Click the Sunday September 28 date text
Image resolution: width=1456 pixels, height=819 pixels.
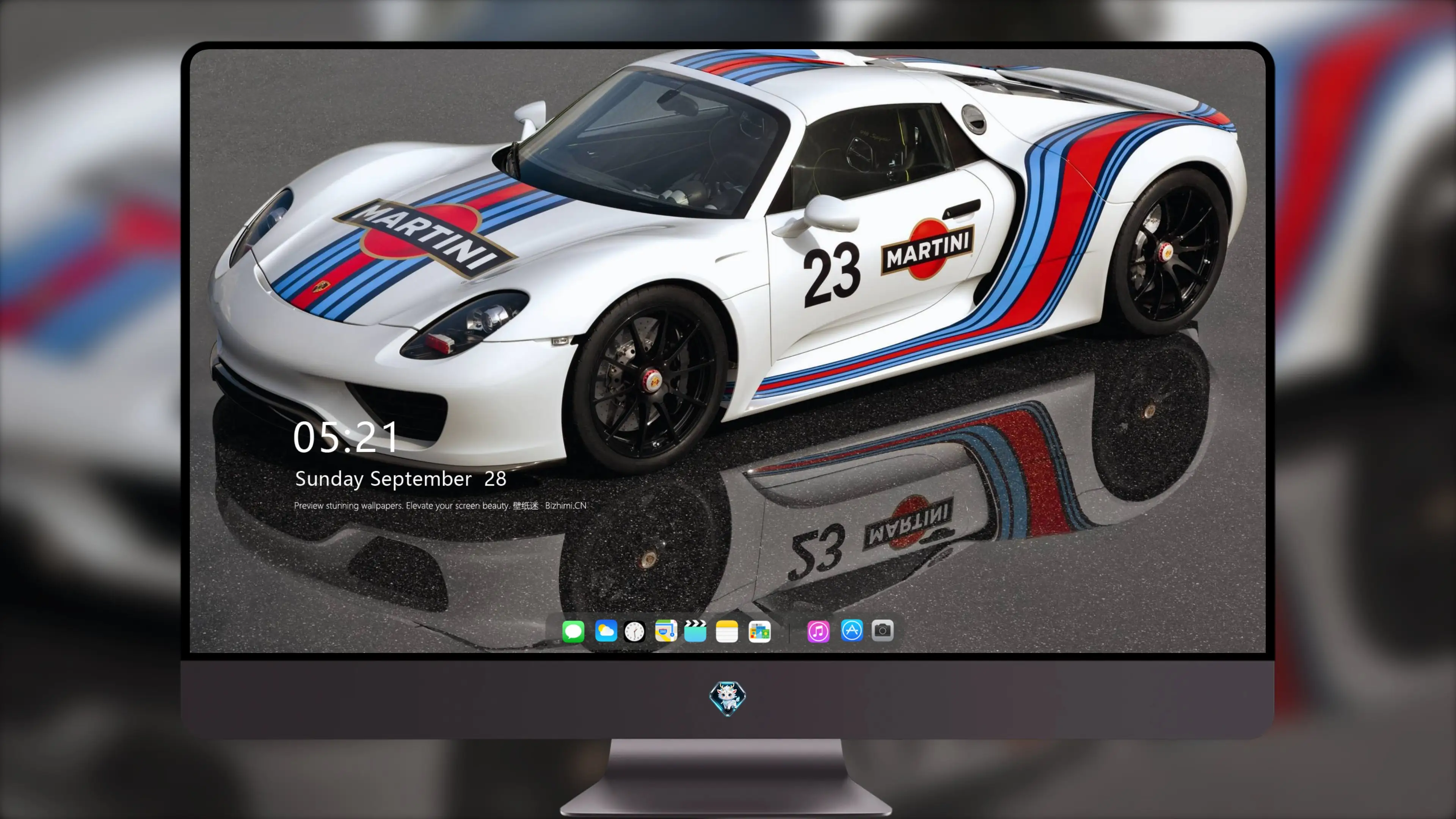click(401, 479)
